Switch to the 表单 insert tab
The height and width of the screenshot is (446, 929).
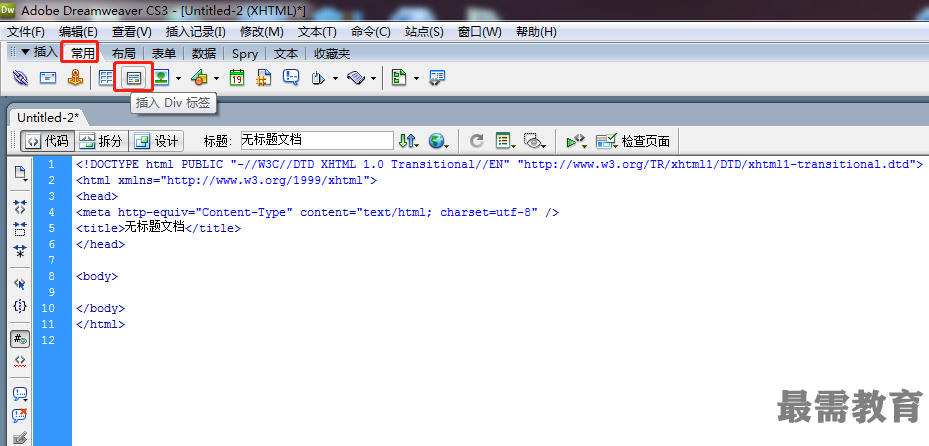pyautogui.click(x=164, y=53)
